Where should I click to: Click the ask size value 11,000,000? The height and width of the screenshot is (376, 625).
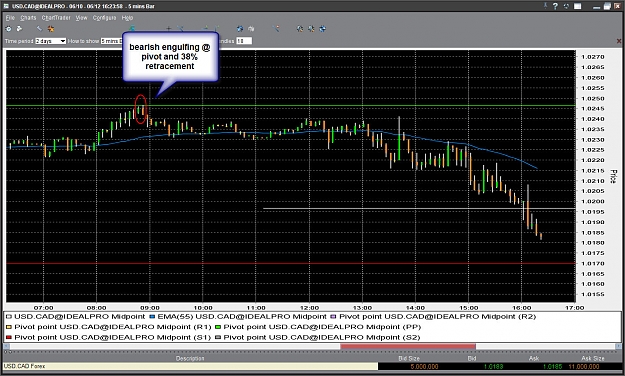[x=584, y=366]
